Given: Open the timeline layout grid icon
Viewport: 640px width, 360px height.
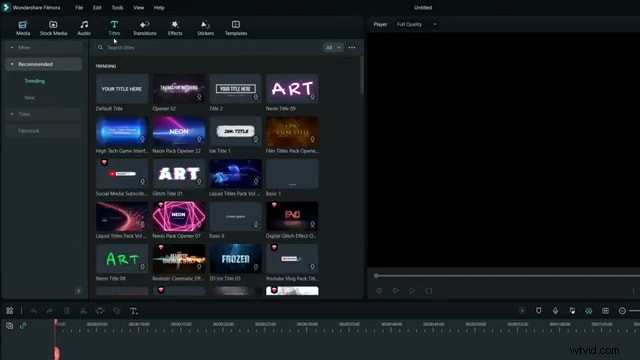Looking at the screenshot, I should (9, 311).
